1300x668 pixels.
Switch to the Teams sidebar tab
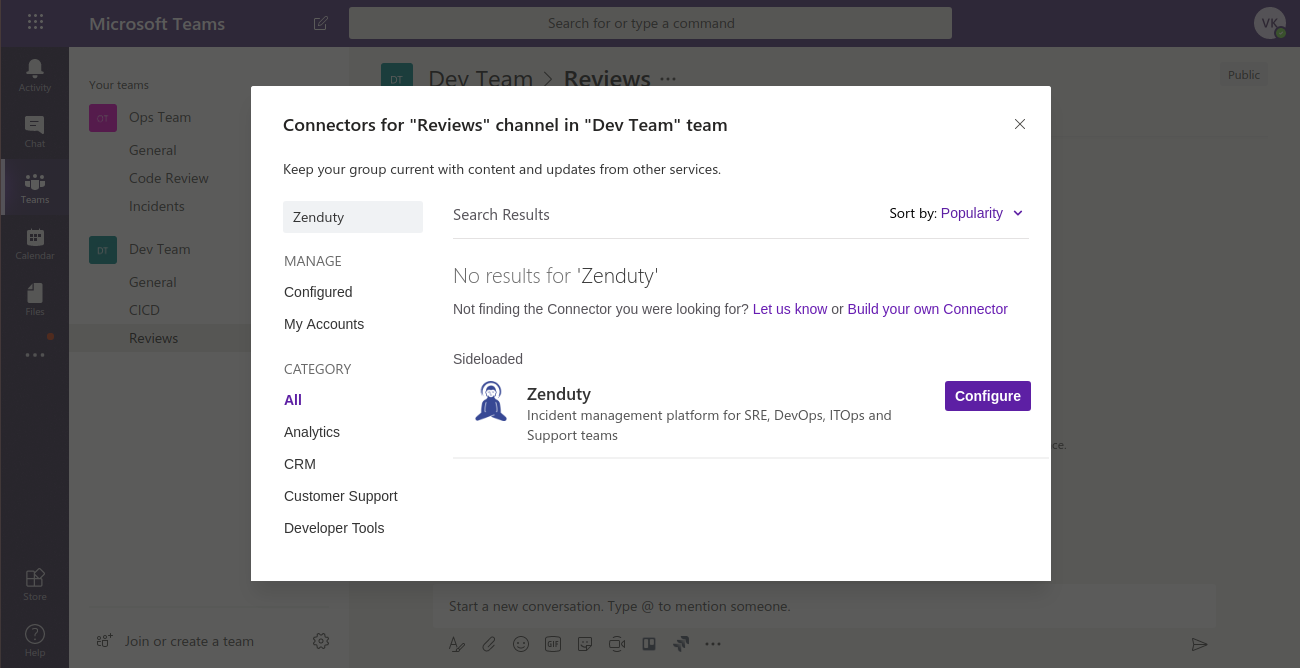point(34,187)
